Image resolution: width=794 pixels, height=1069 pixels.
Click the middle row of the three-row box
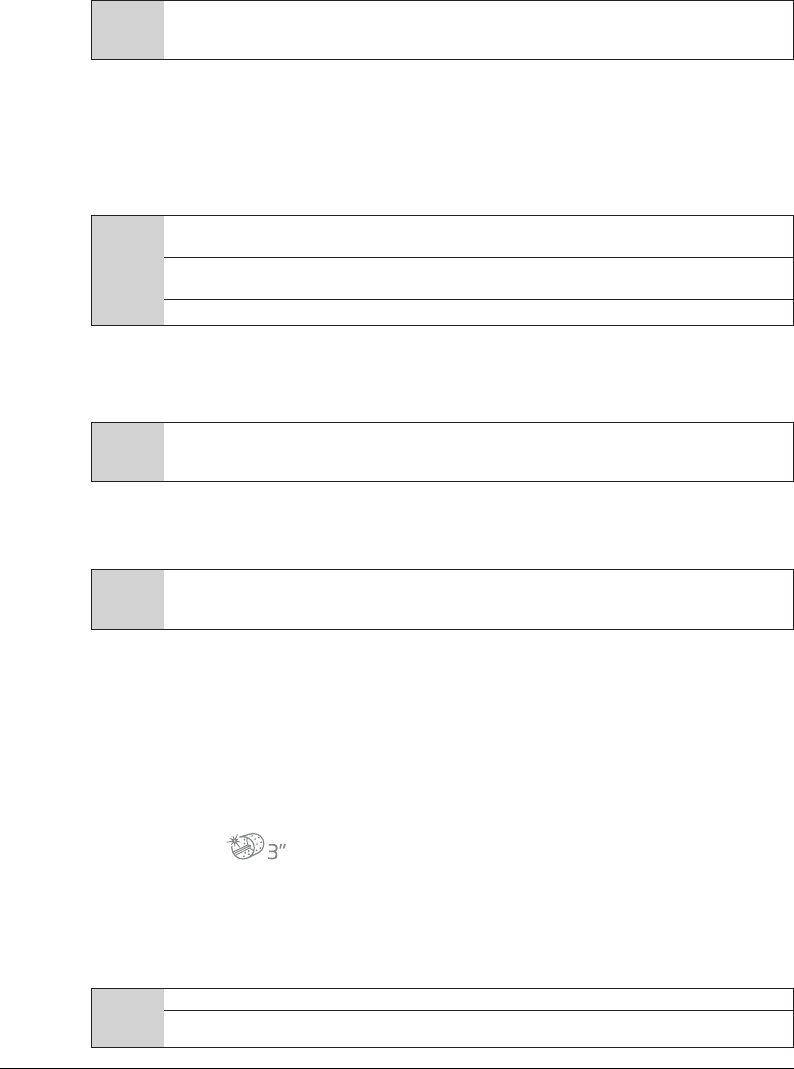tap(478, 278)
